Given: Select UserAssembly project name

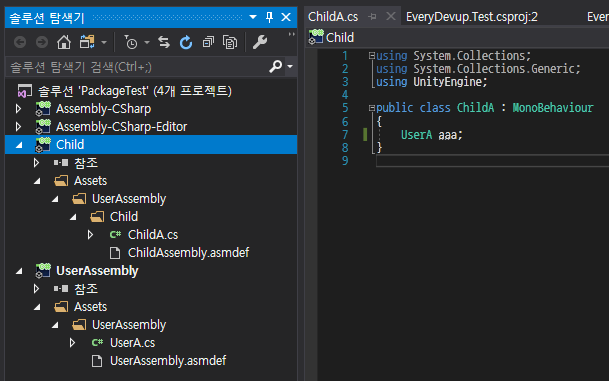Looking at the screenshot, I should [x=97, y=271].
